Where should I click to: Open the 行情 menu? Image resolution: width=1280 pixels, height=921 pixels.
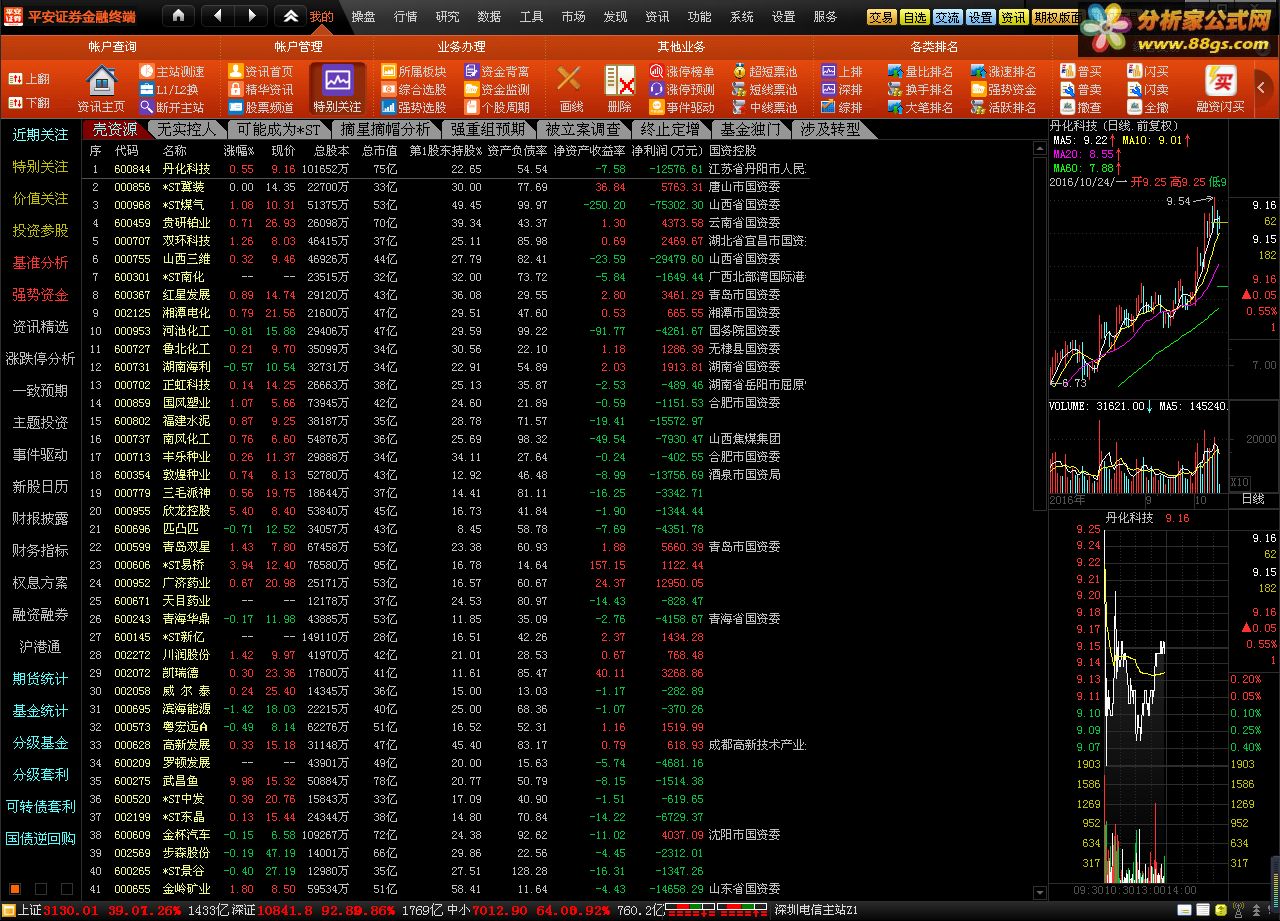coord(406,17)
